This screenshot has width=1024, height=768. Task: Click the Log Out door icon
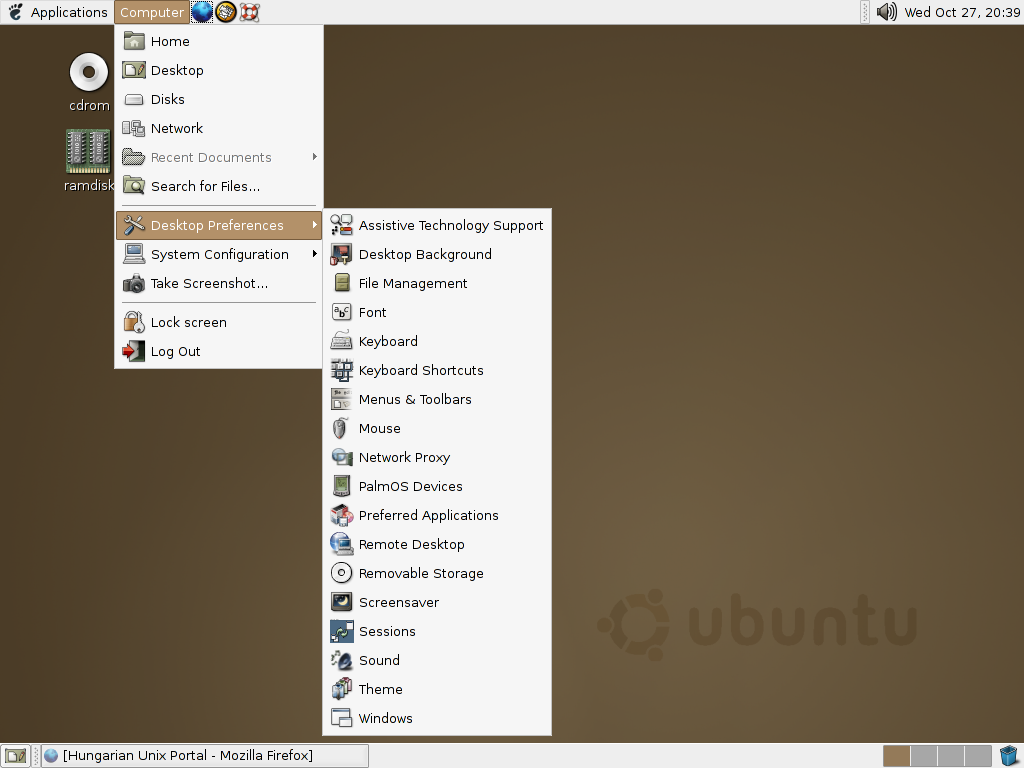[x=134, y=351]
